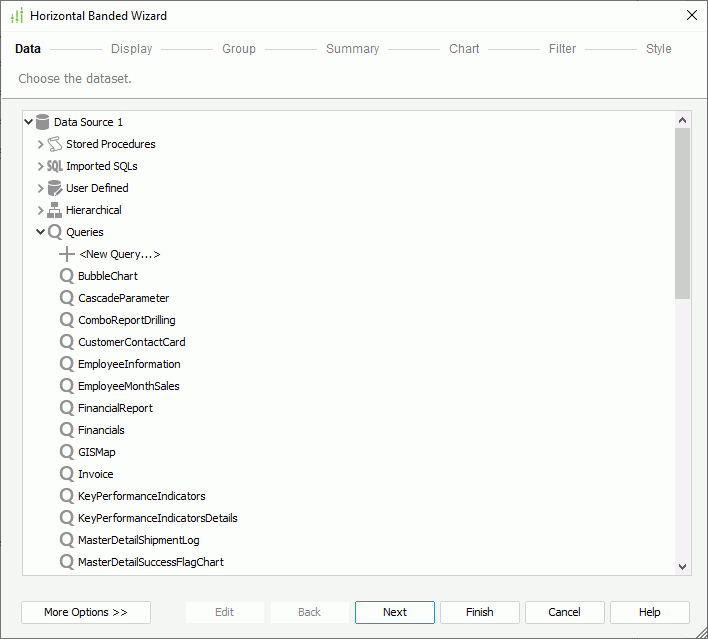Click the Data Source 1 cylinder icon

(x=43, y=122)
